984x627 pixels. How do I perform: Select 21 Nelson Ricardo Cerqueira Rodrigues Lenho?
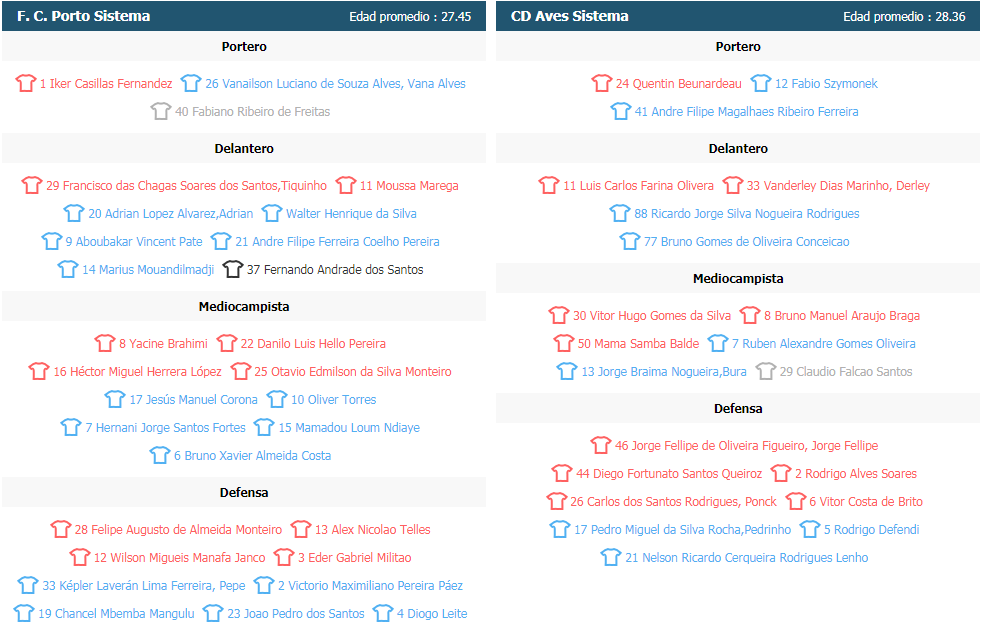pos(747,557)
